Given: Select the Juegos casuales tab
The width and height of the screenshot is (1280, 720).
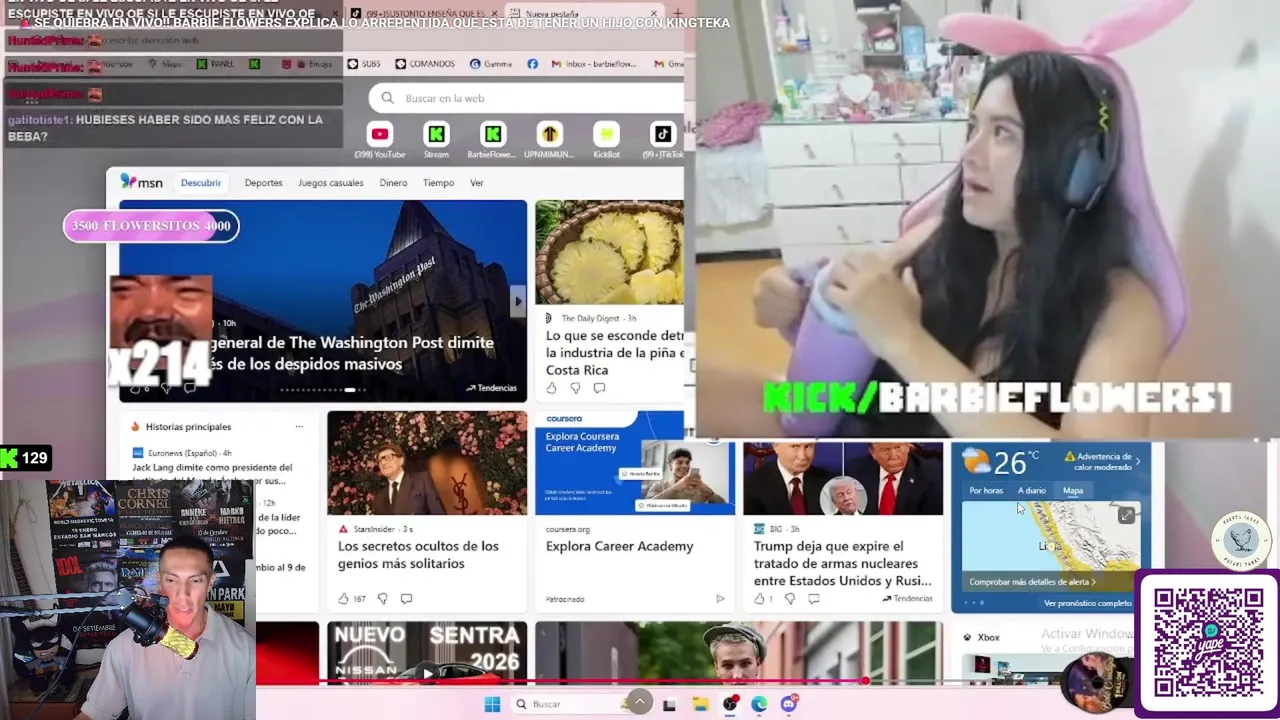Looking at the screenshot, I should coord(330,183).
